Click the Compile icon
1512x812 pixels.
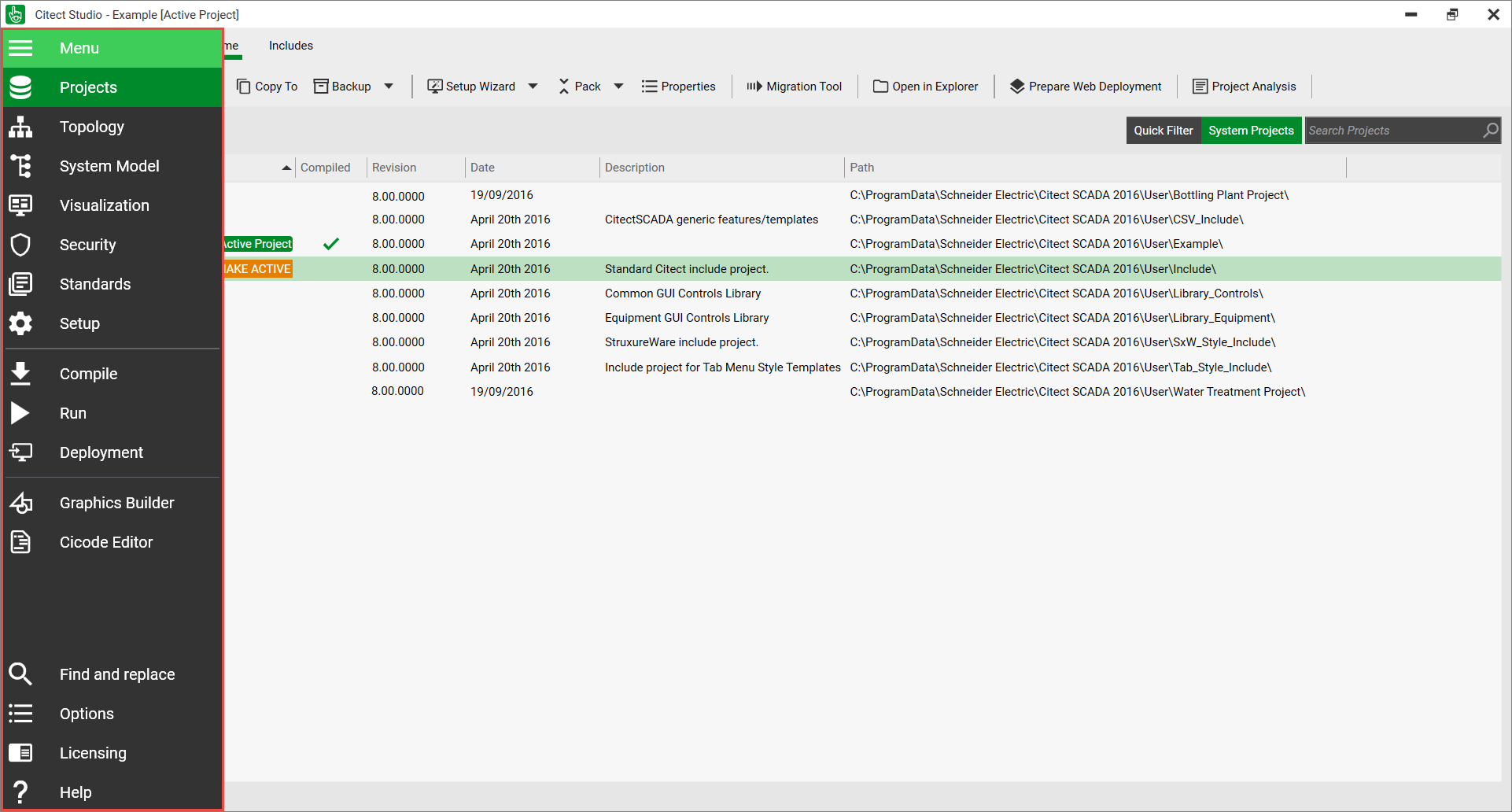click(20, 374)
